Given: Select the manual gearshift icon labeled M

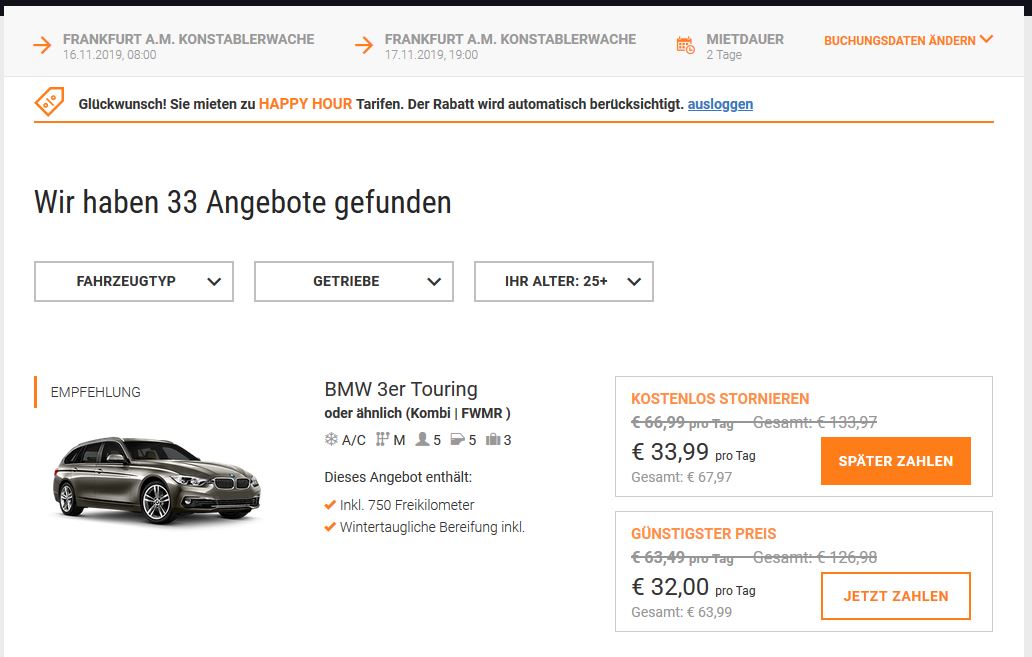Looking at the screenshot, I should (x=381, y=438).
